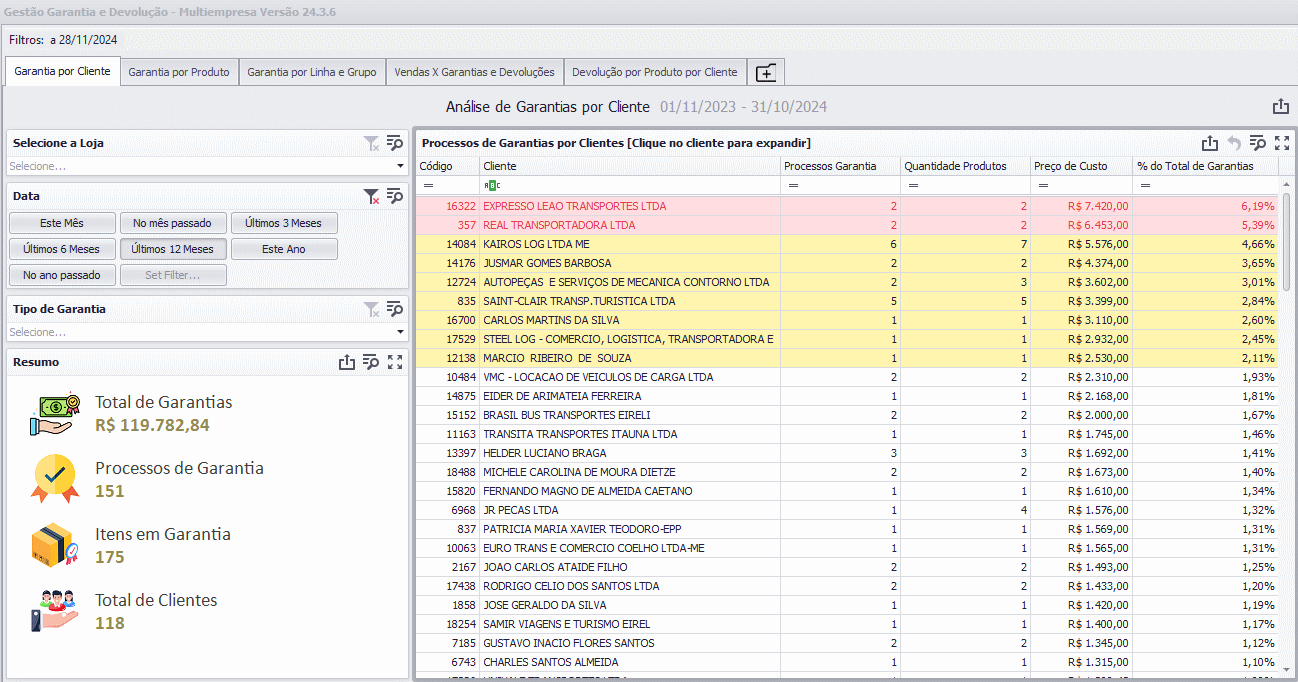Filter by Últimos 3 Meses
The width and height of the screenshot is (1298, 682).
click(x=284, y=223)
